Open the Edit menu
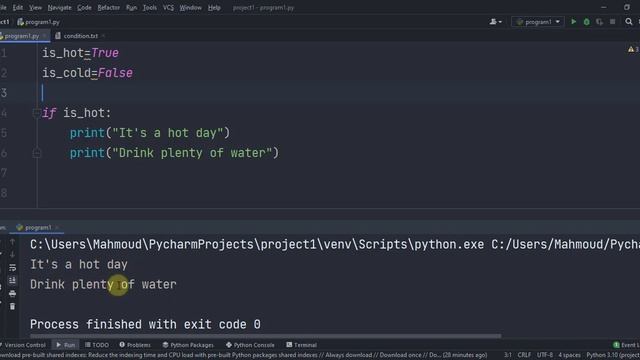This screenshot has width=640, height=360. (18, 7)
